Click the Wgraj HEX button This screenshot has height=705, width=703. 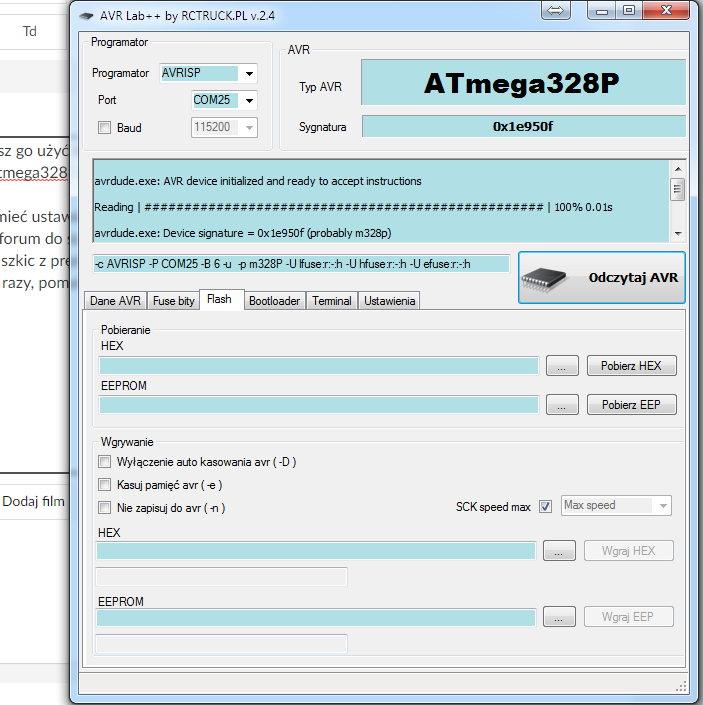point(628,551)
